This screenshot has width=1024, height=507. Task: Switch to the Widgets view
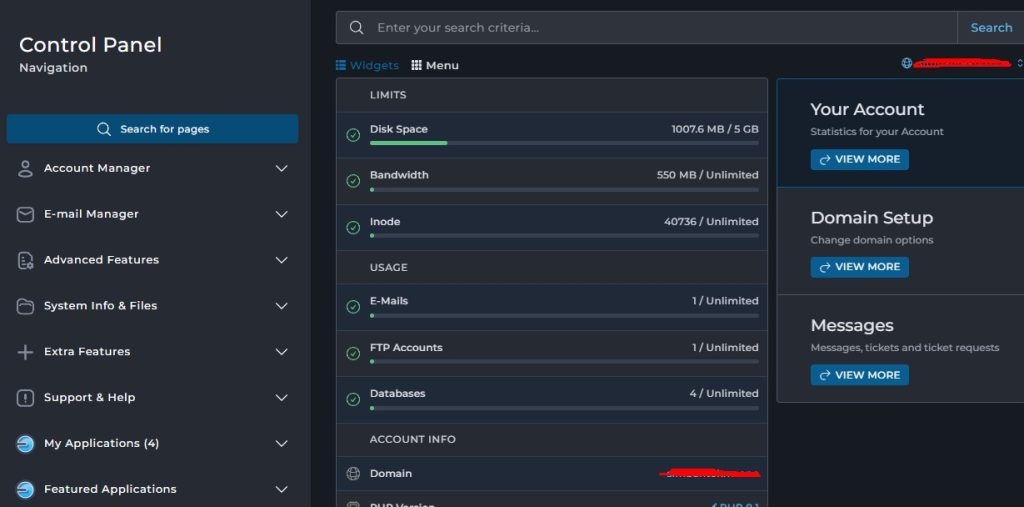(x=367, y=65)
